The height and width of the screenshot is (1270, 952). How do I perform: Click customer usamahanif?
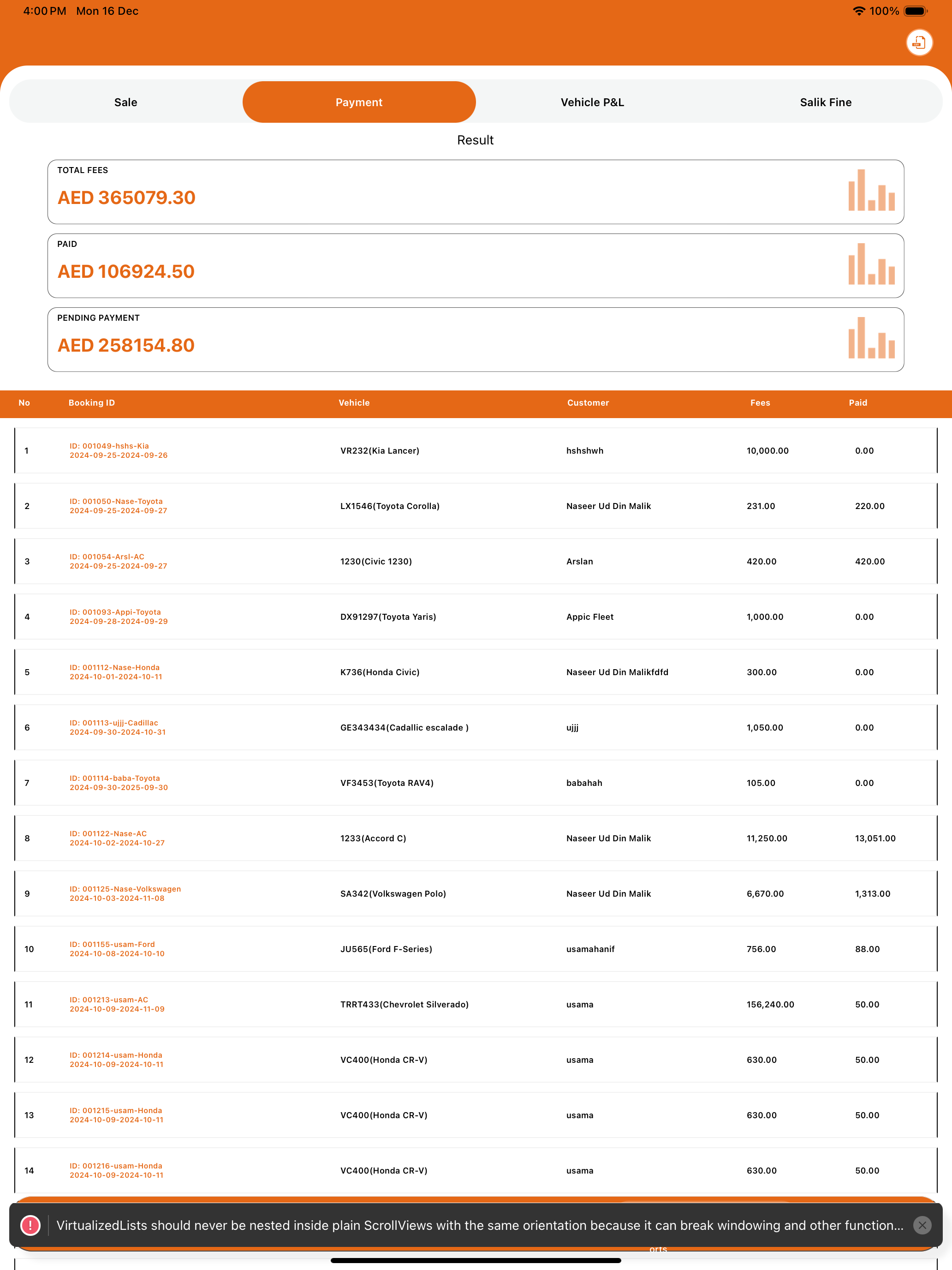click(590, 949)
